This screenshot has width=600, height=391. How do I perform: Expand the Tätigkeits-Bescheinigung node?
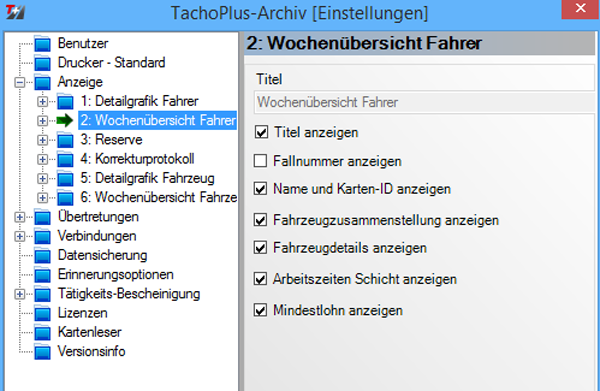click(x=20, y=294)
